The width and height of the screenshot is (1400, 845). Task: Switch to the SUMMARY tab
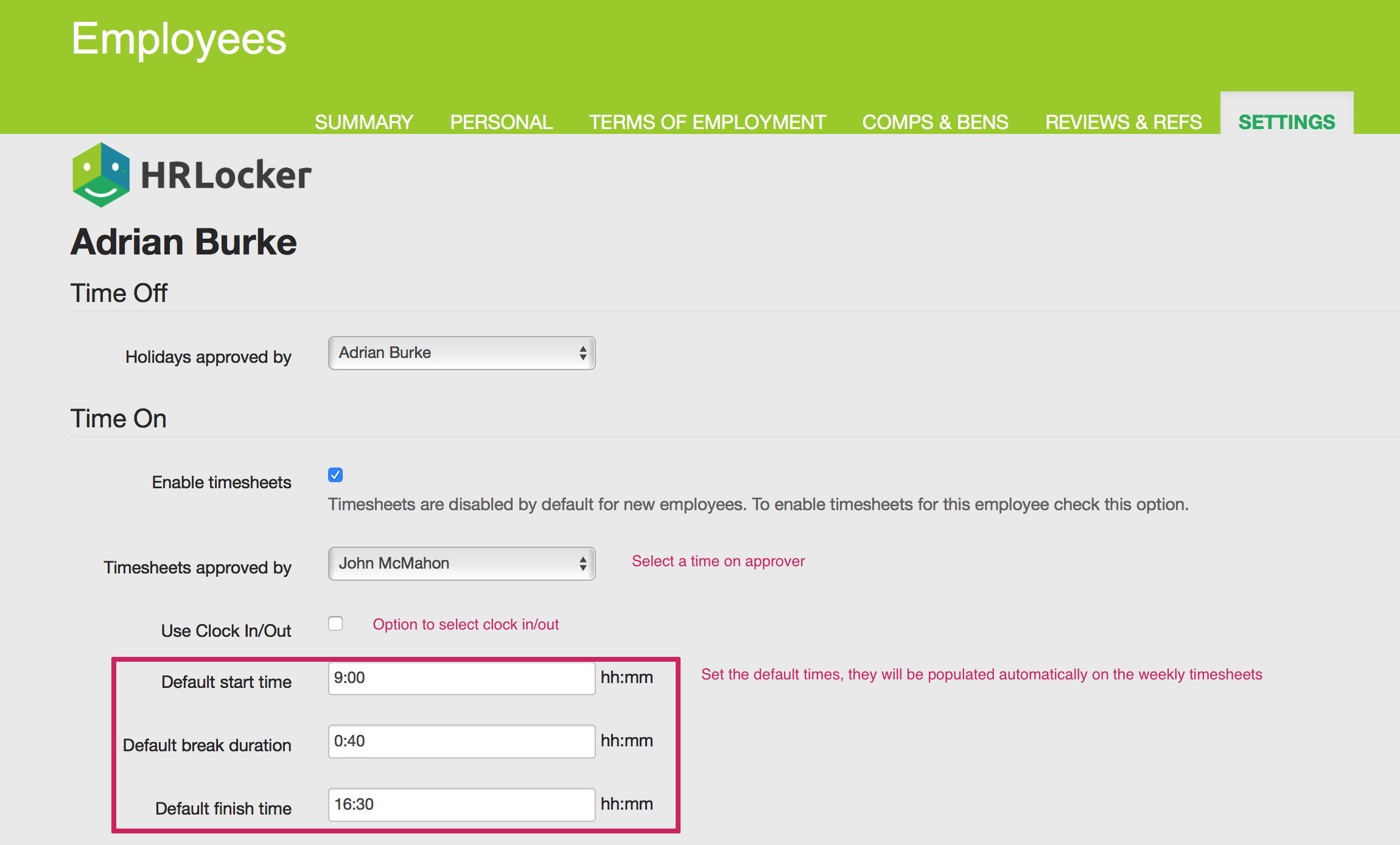(363, 122)
